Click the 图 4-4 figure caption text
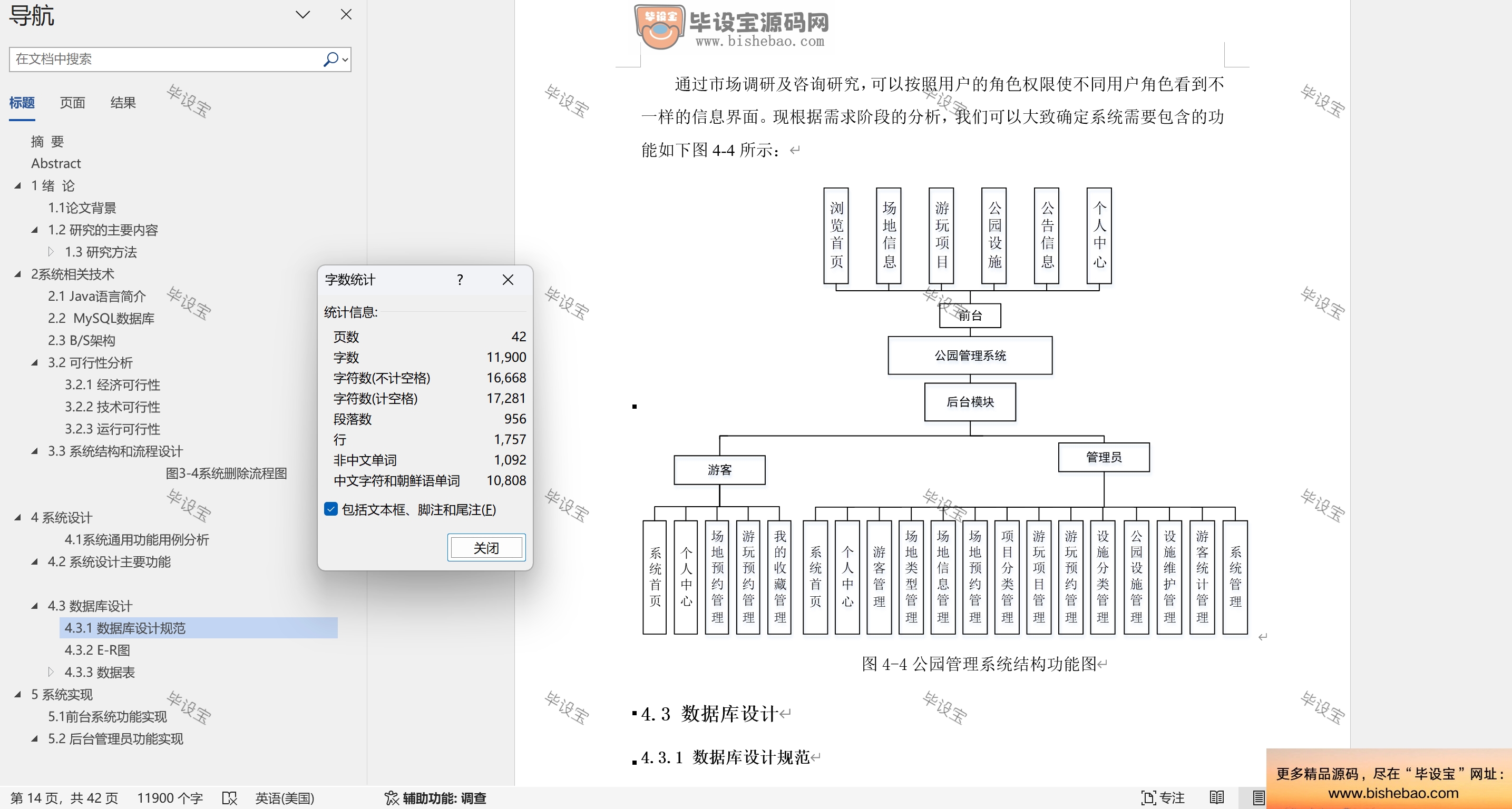 click(x=979, y=664)
